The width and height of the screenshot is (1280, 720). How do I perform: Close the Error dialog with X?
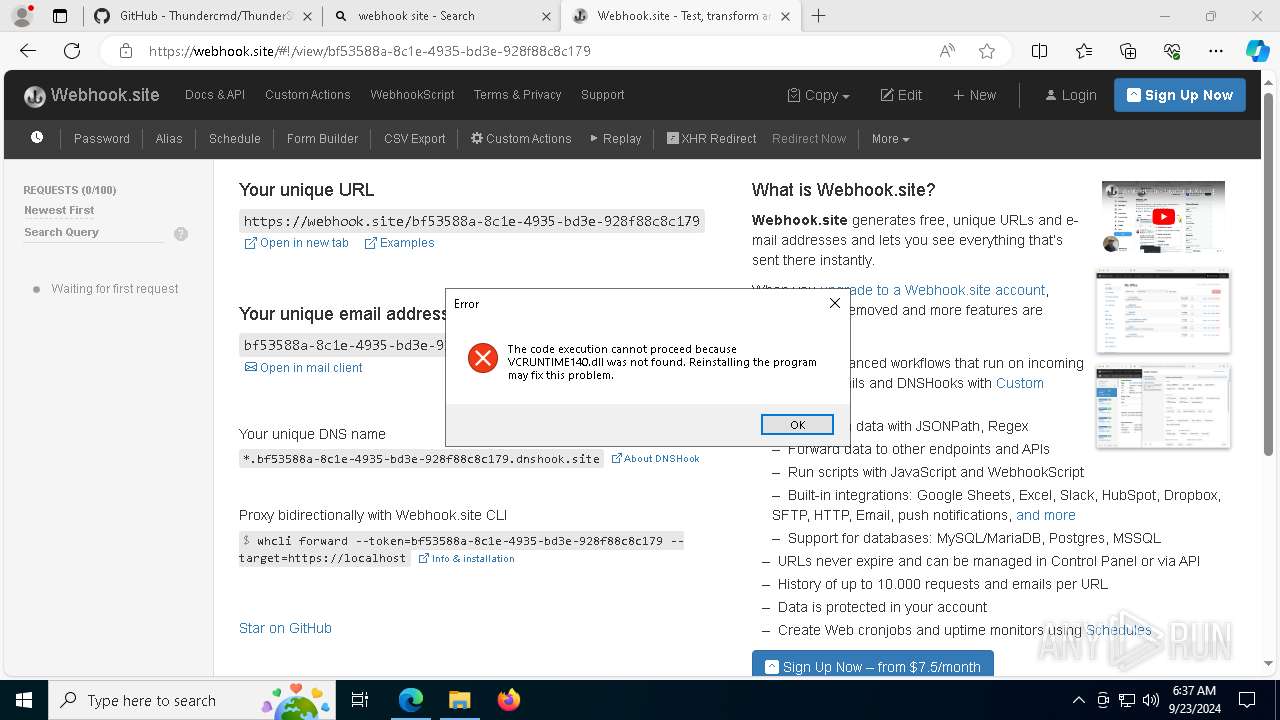(835, 303)
